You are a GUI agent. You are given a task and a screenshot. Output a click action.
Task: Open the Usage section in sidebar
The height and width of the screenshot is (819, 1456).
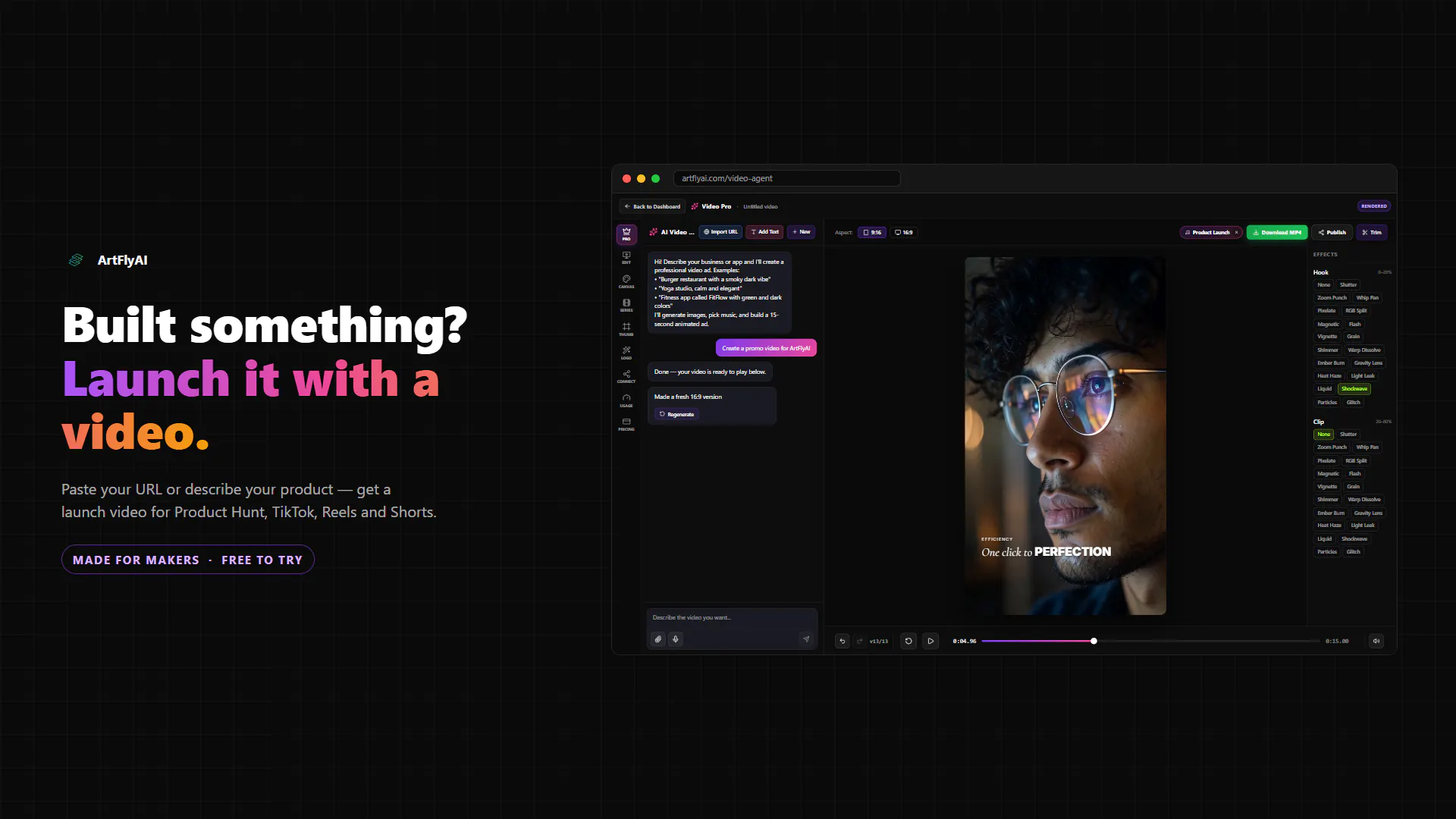[x=626, y=400]
